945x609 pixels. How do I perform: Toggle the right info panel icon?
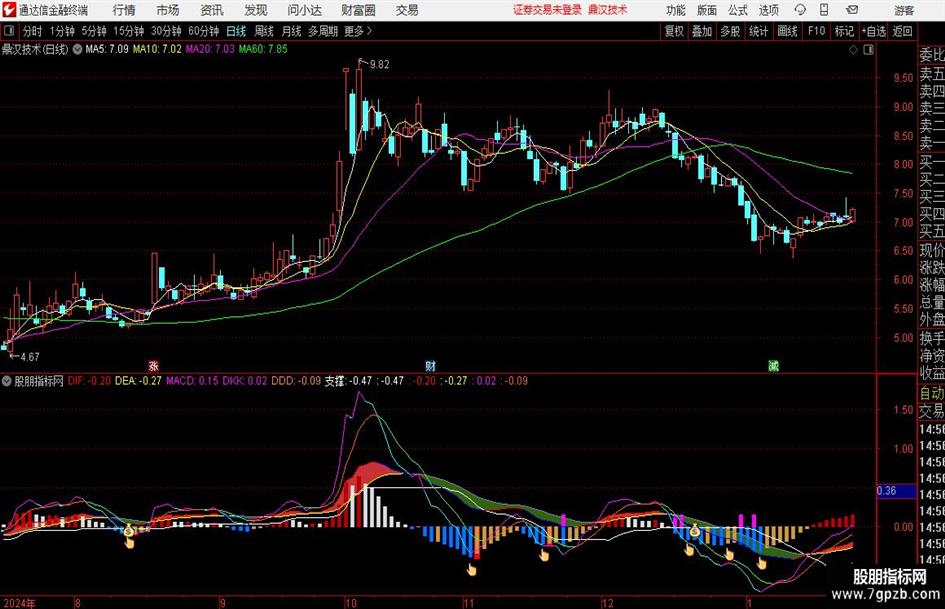tap(868, 50)
